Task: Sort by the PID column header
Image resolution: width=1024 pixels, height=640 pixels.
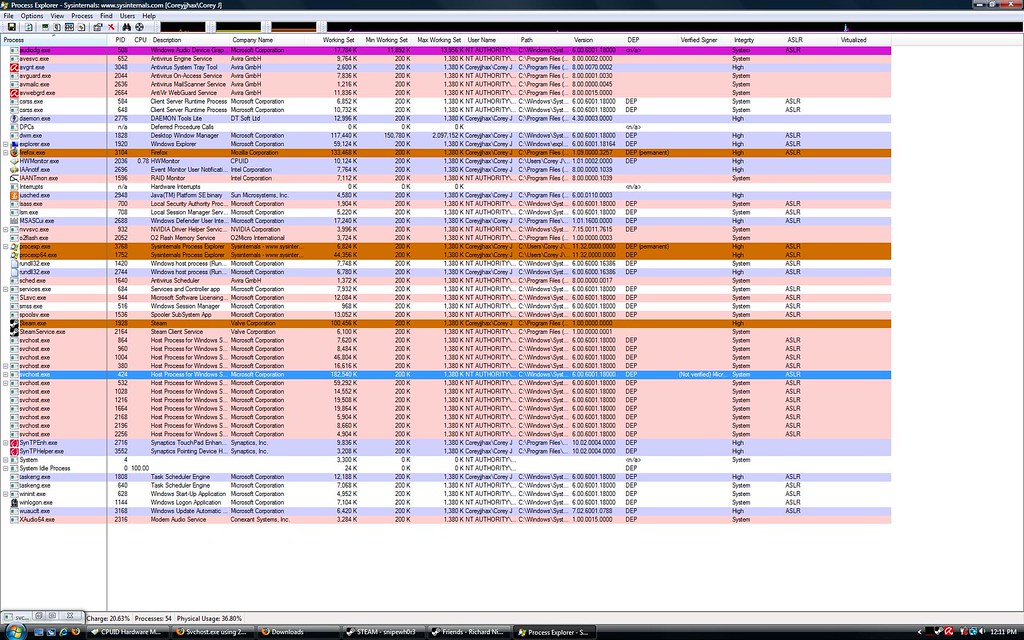Action: 120,40
